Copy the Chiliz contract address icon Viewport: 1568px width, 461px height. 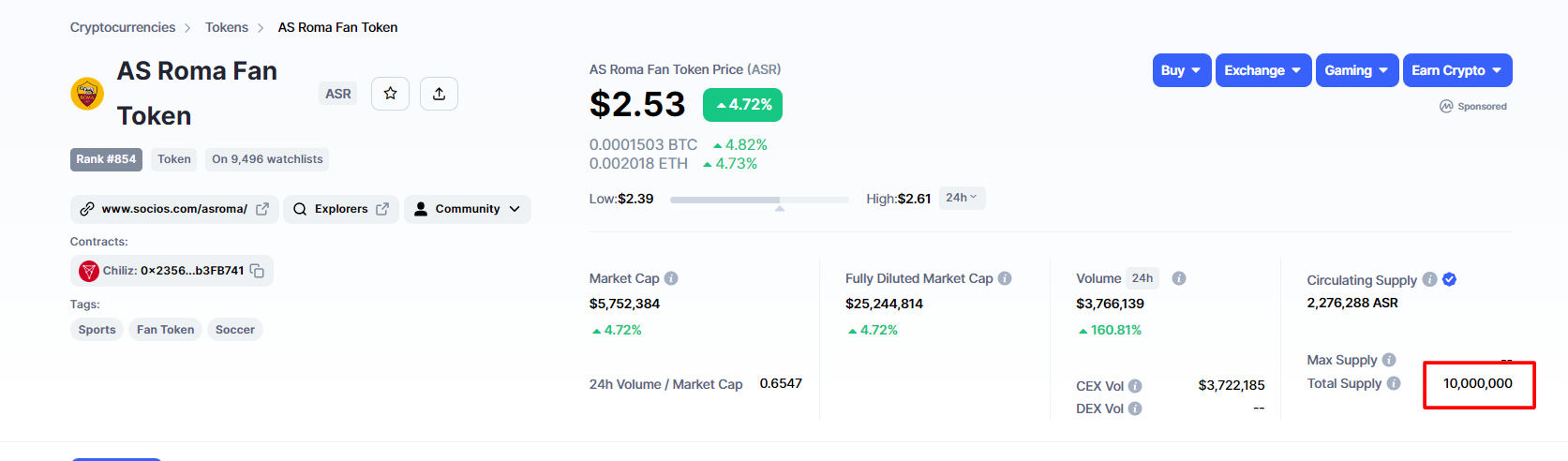pos(257,271)
